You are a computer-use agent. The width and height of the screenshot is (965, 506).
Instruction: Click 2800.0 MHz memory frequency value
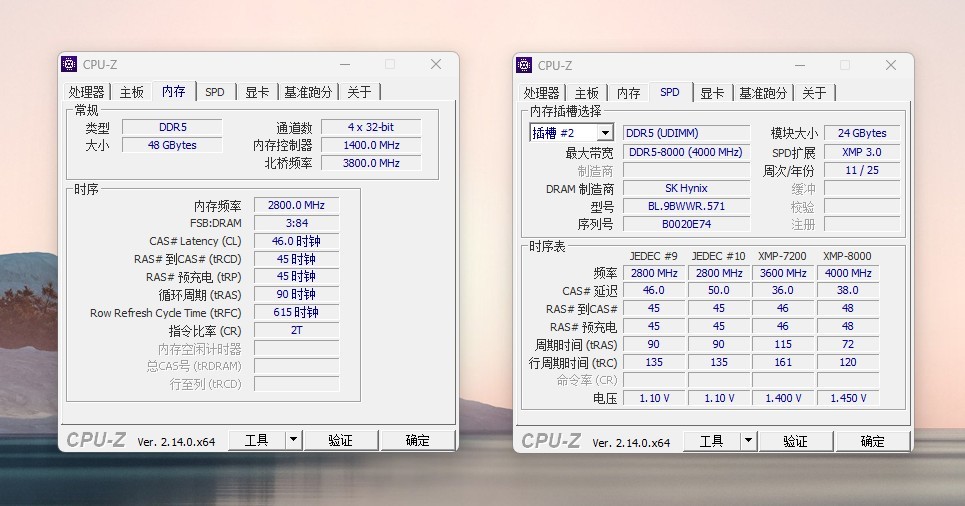(x=296, y=205)
